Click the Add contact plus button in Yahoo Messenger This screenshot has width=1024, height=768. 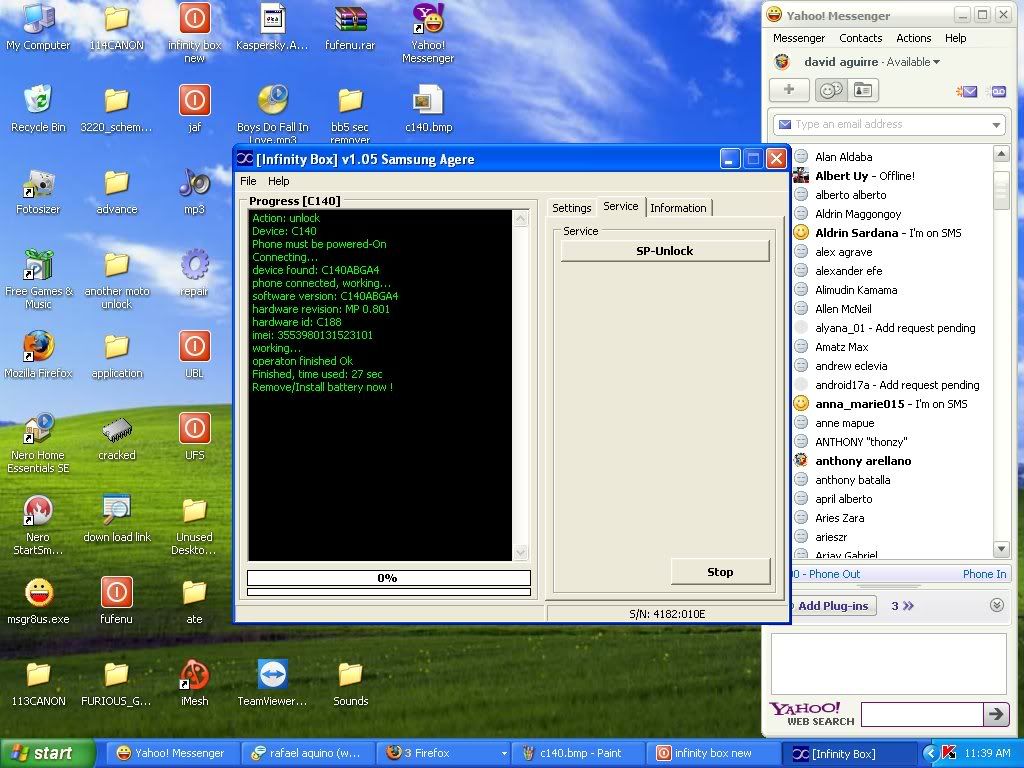coord(789,90)
